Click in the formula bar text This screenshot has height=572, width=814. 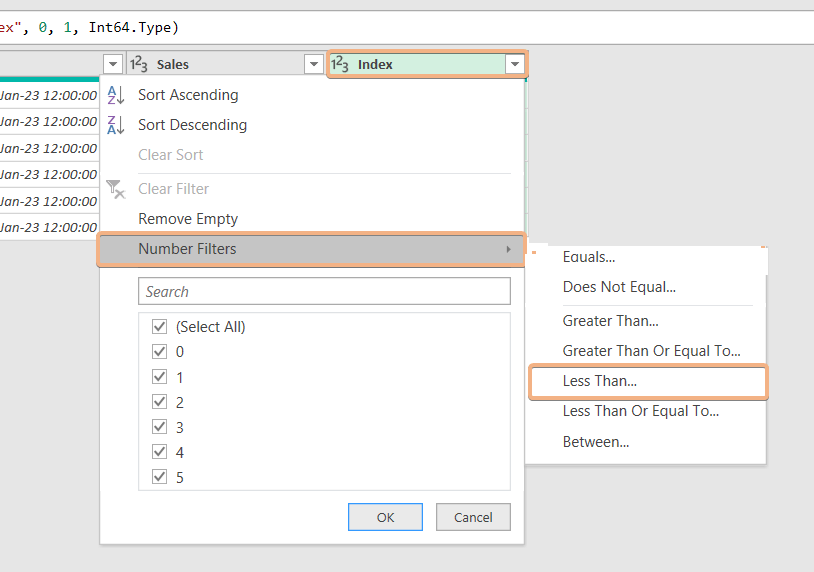point(88,27)
